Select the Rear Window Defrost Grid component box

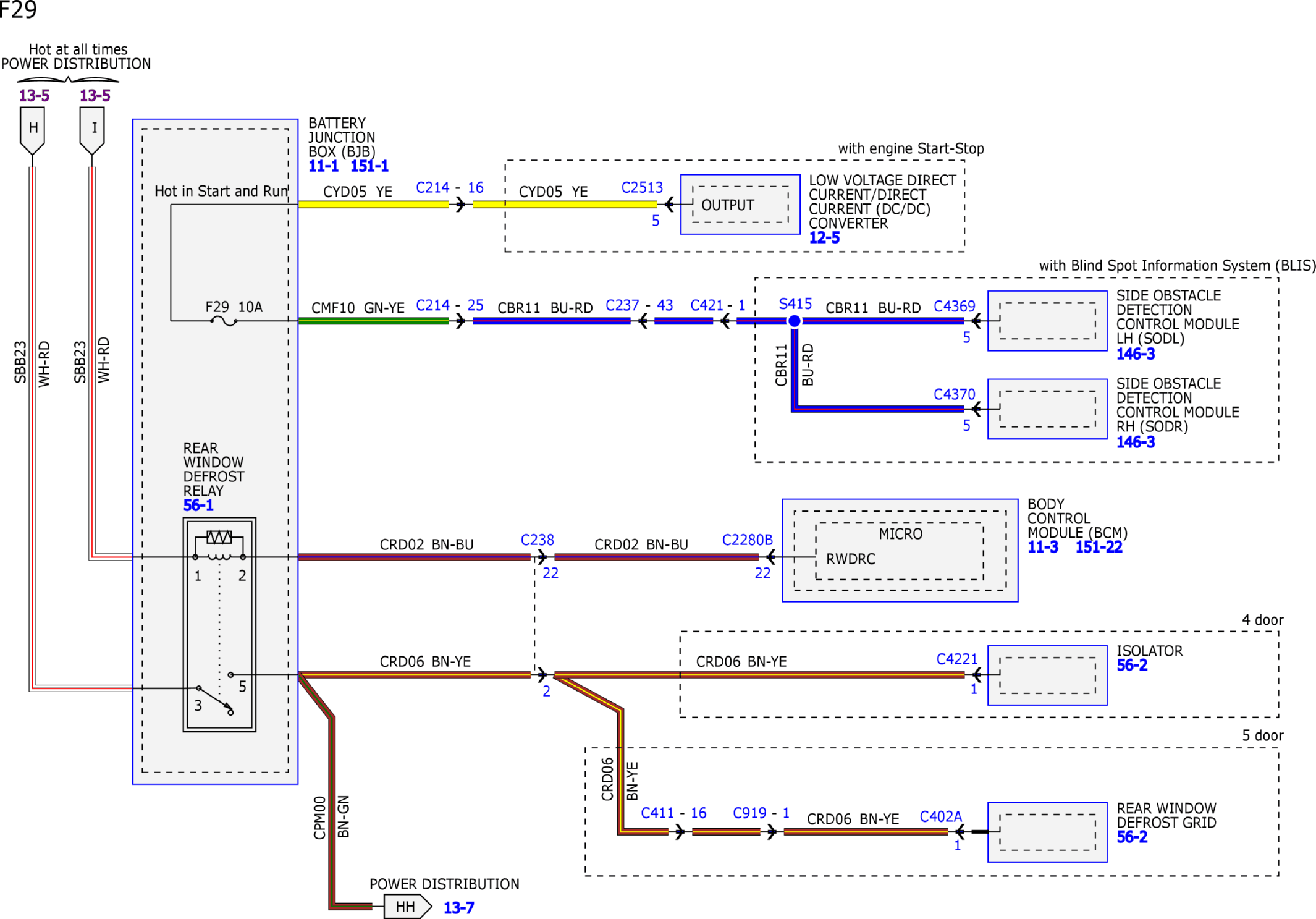point(1047,832)
